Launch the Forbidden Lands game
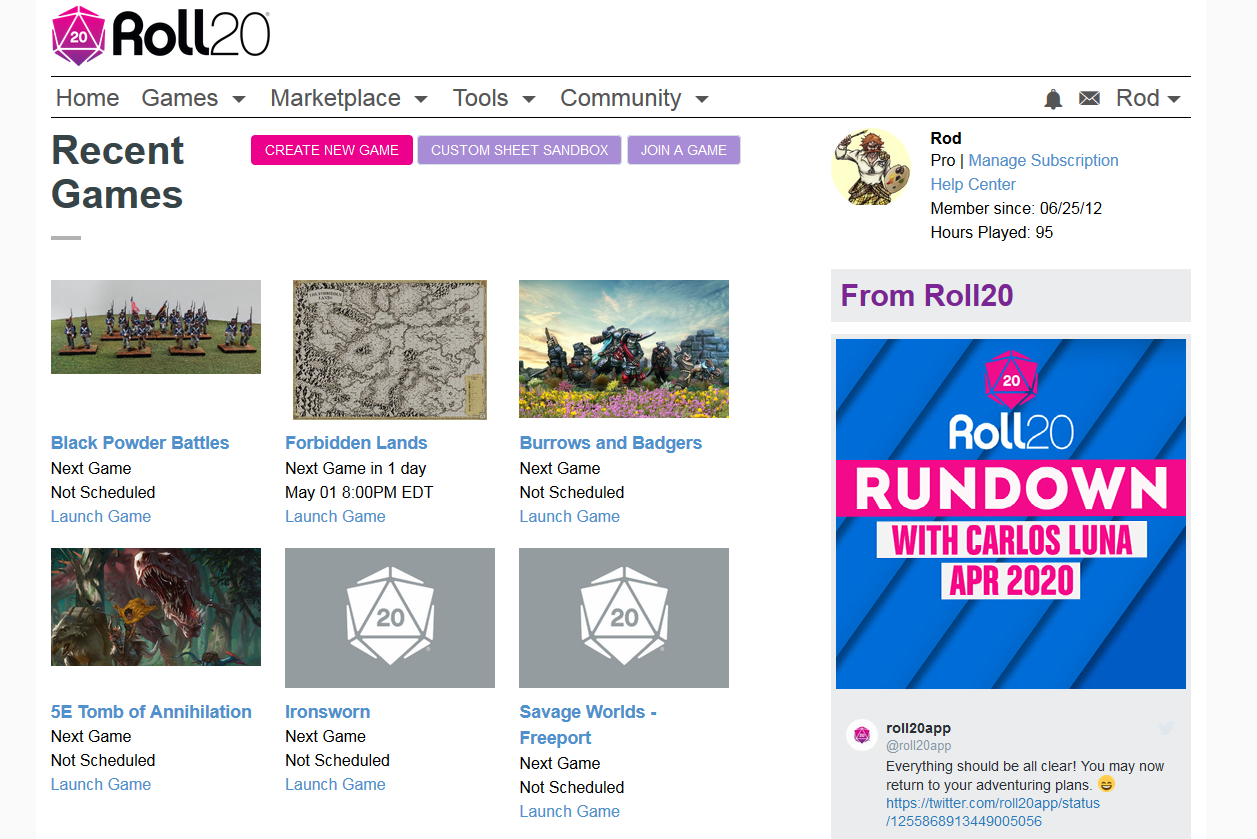This screenshot has width=1257, height=839. tap(335, 516)
